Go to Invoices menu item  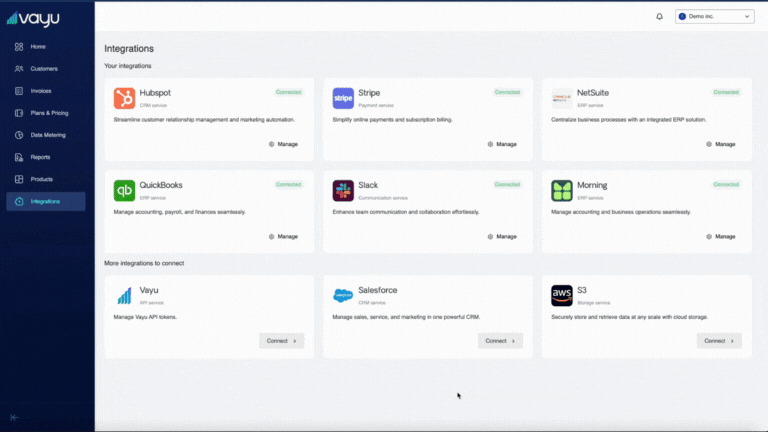46,91
